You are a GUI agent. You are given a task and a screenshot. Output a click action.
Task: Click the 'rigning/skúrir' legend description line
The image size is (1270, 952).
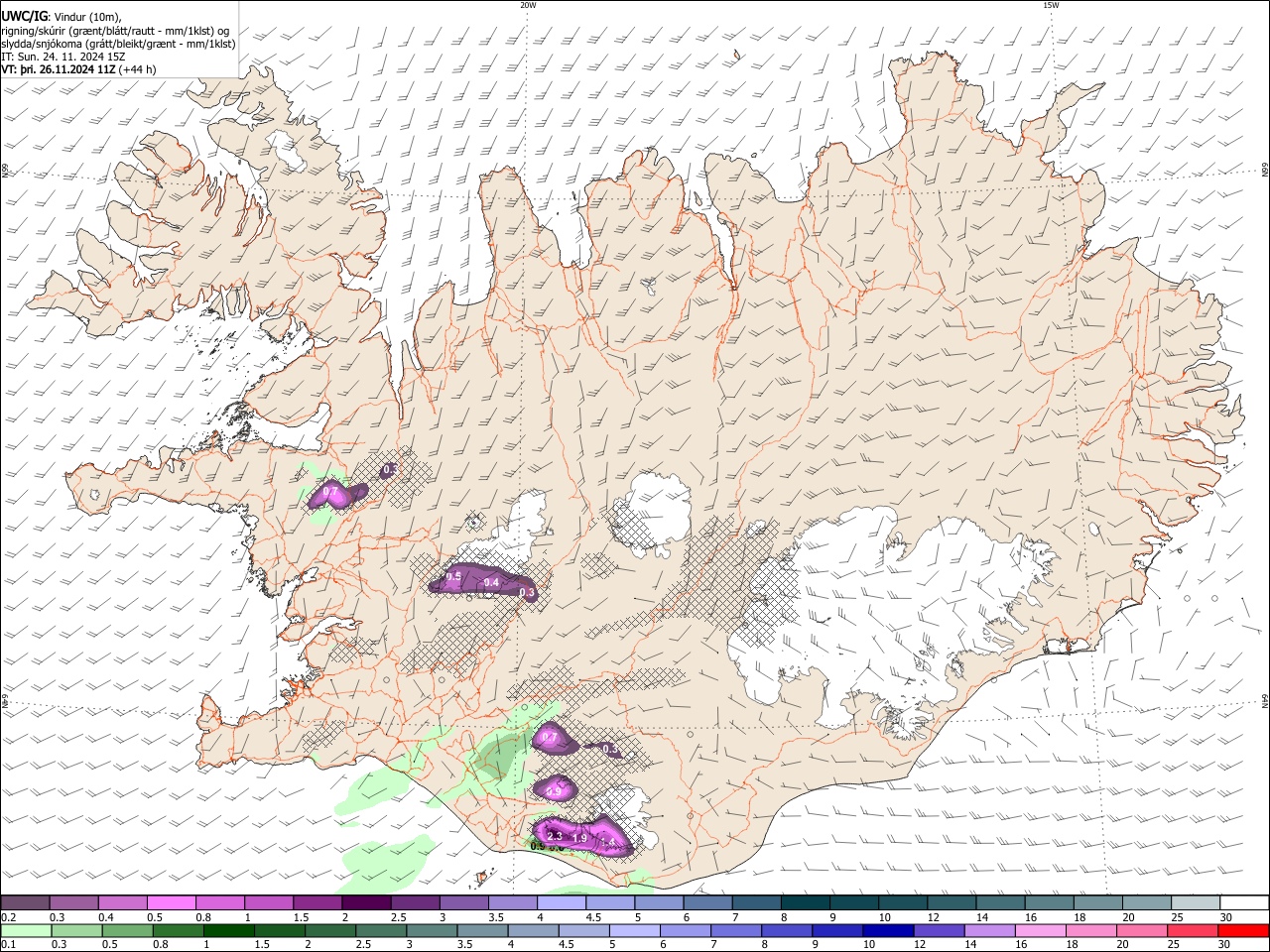click(116, 30)
